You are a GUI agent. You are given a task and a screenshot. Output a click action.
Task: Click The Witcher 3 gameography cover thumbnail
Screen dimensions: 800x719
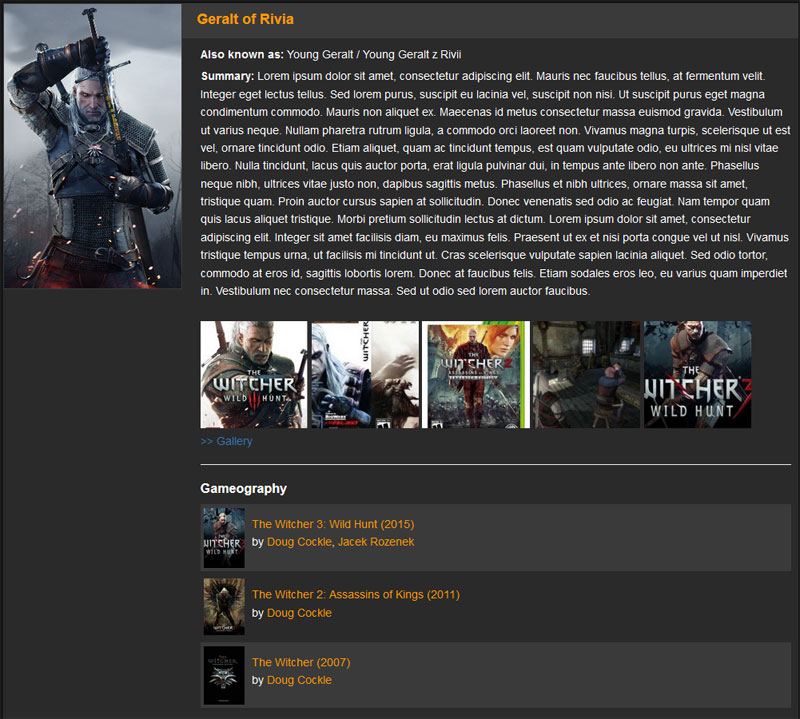[x=224, y=538]
